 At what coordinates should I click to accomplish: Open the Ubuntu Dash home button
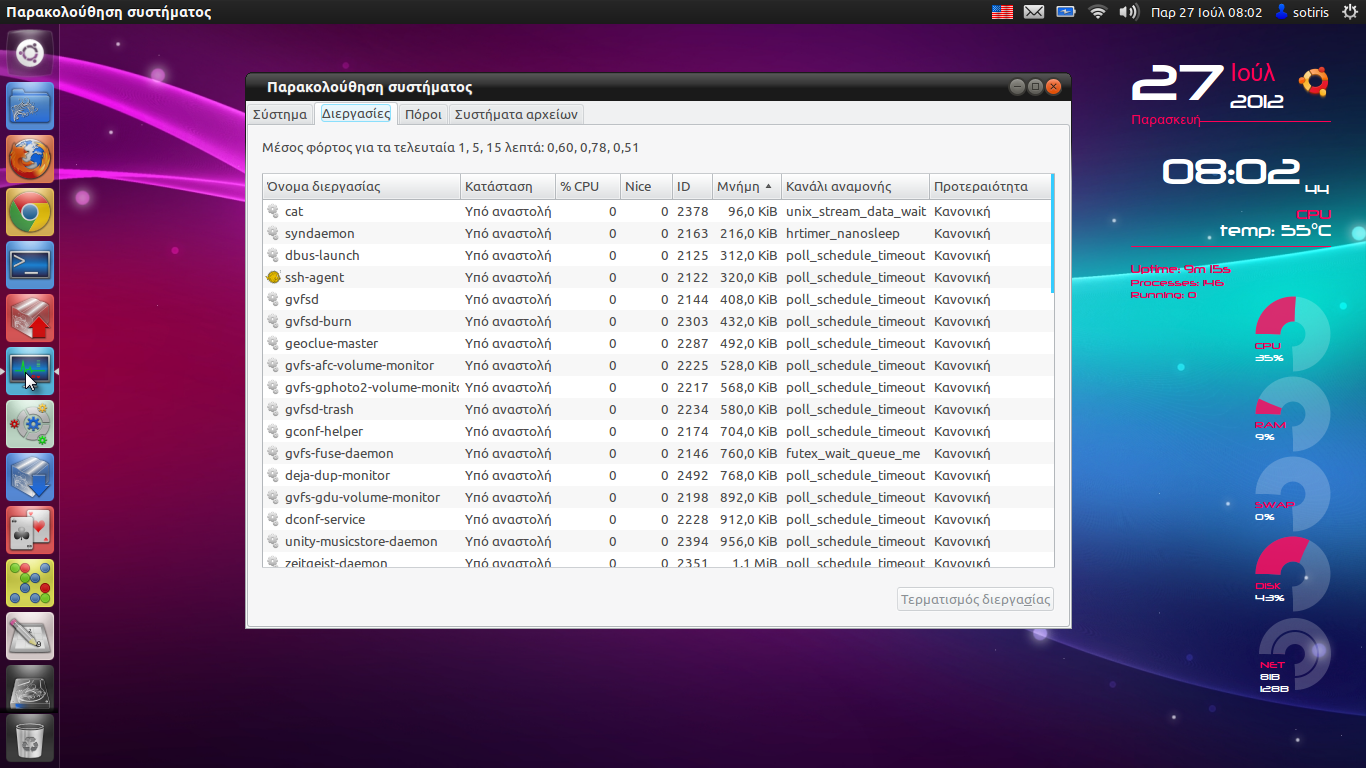pyautogui.click(x=30, y=52)
